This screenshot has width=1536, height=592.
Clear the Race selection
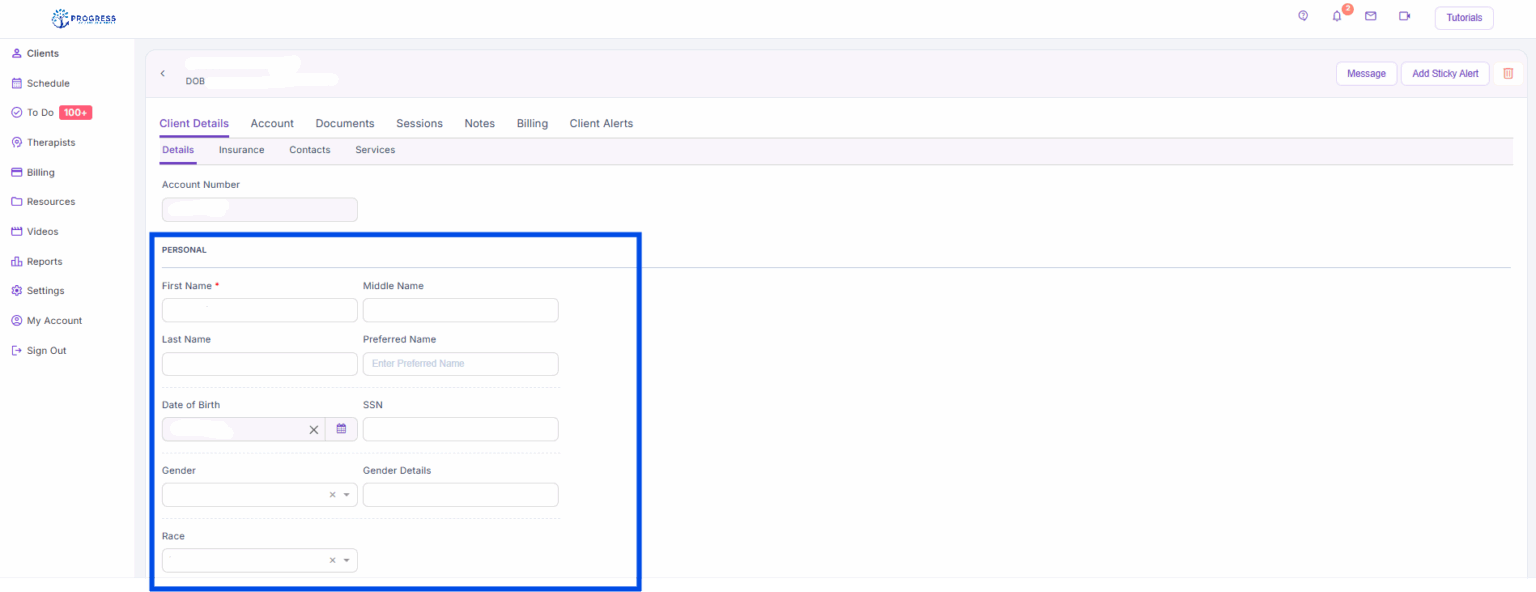(x=332, y=561)
